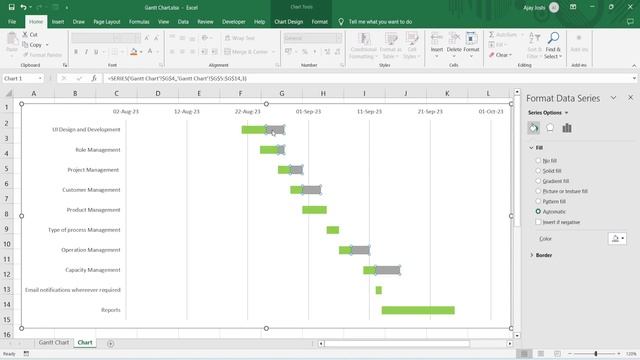This screenshot has width=640, height=360.
Task: Open the Fill & Line paint bucket tab
Action: 533,128
